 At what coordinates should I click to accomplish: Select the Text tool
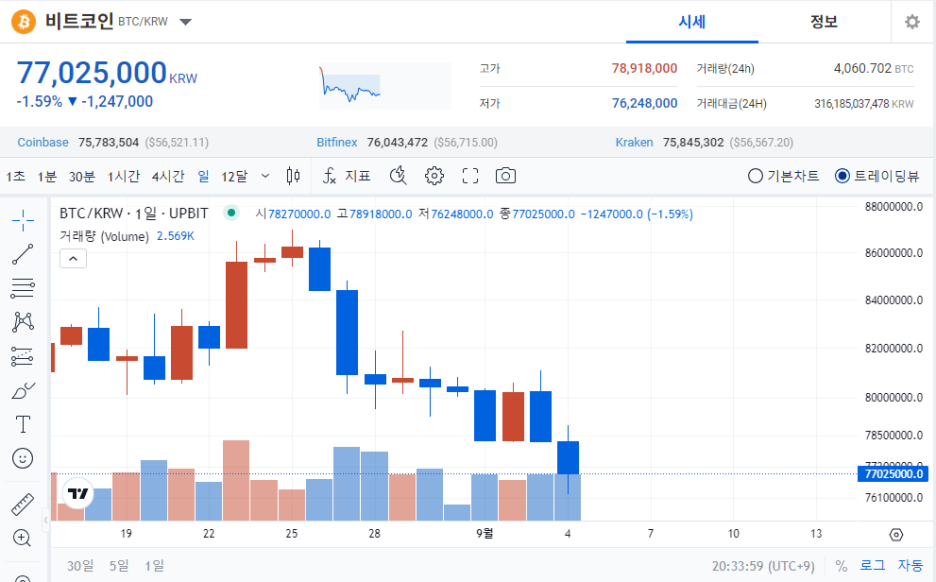click(23, 424)
